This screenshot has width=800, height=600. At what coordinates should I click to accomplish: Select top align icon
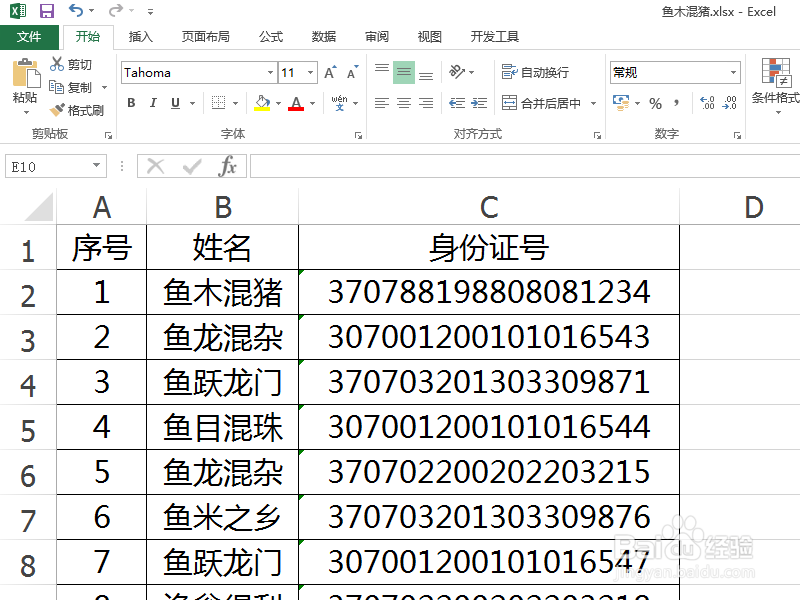pyautogui.click(x=382, y=71)
